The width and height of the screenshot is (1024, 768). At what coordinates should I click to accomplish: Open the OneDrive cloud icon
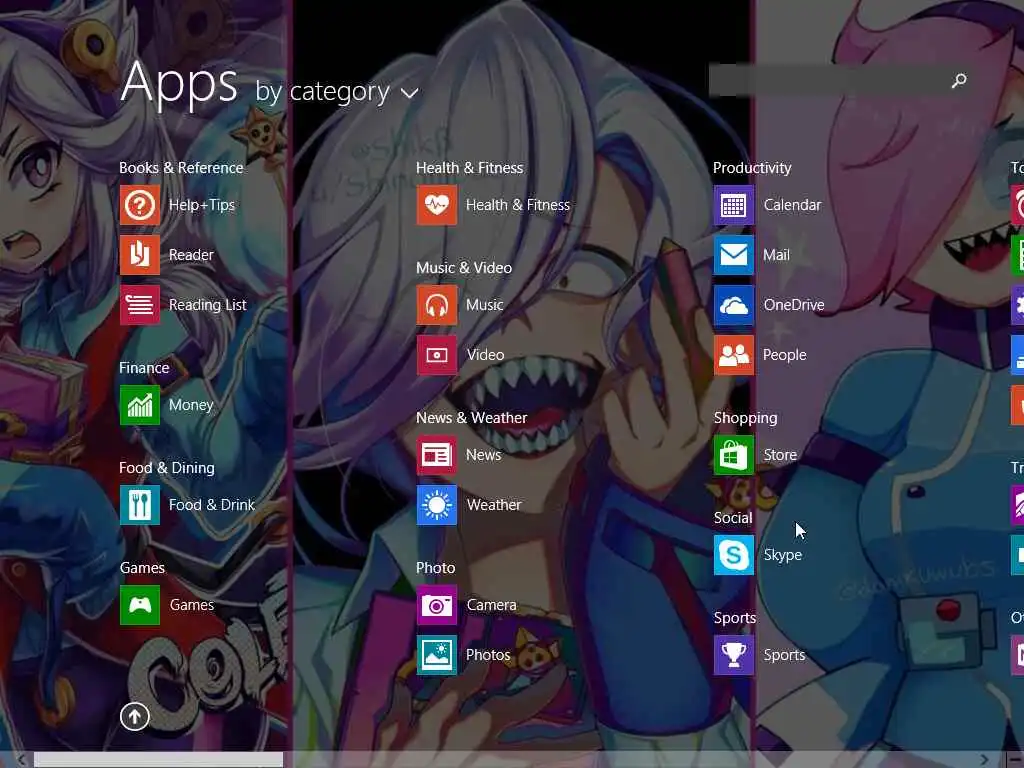[x=734, y=305]
